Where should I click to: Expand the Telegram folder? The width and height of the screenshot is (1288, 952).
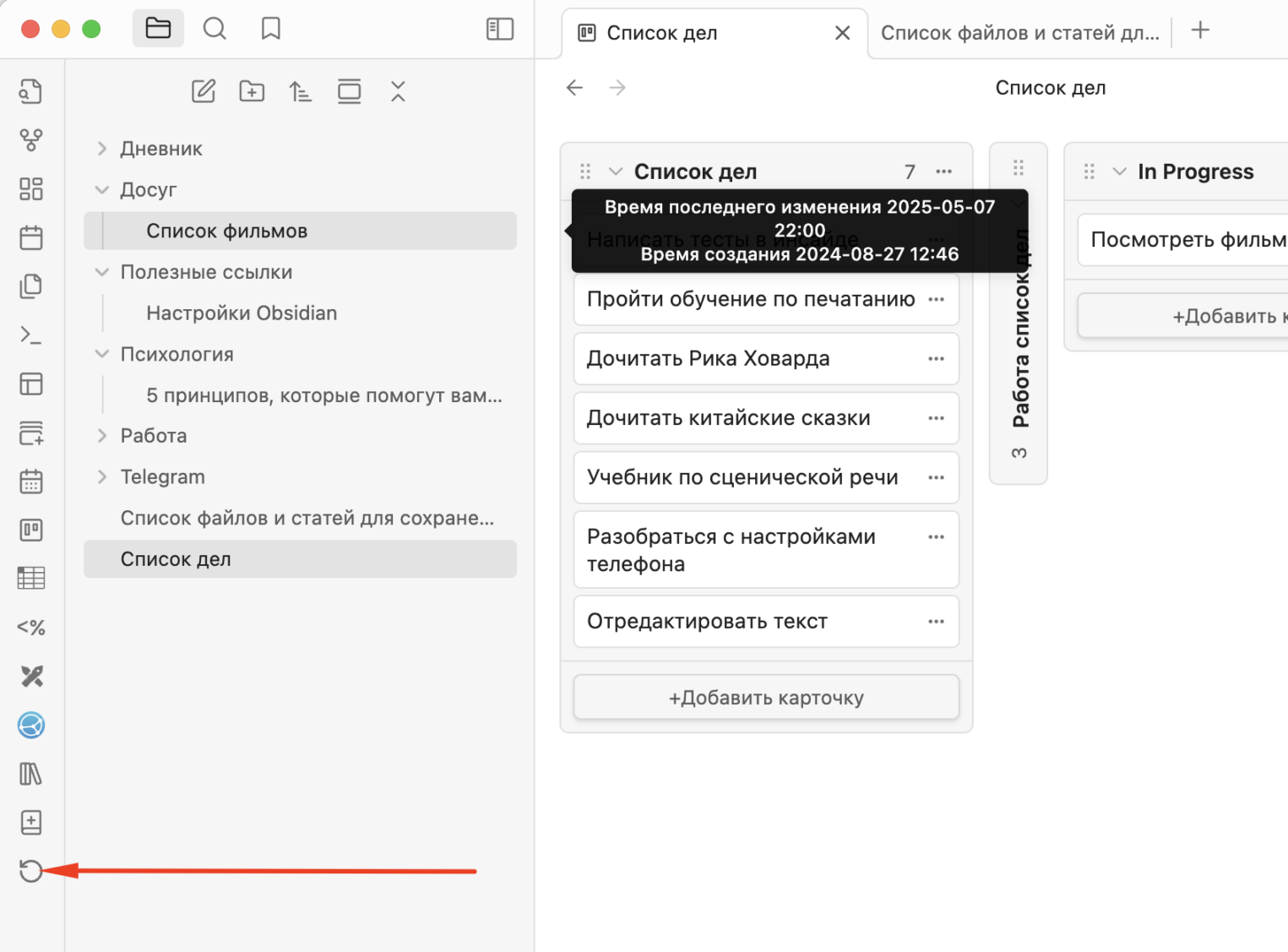tap(102, 477)
